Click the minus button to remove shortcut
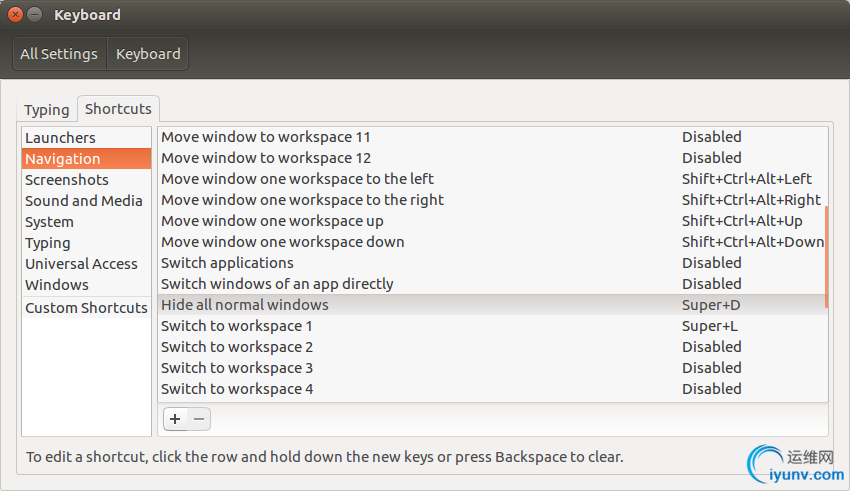The height and width of the screenshot is (491, 850). [x=199, y=419]
